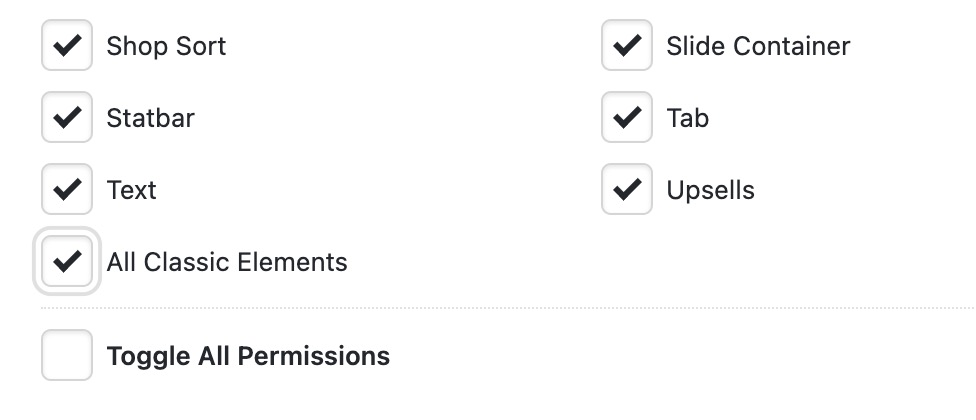Disable the Tab element checkbox

pyautogui.click(x=627, y=118)
